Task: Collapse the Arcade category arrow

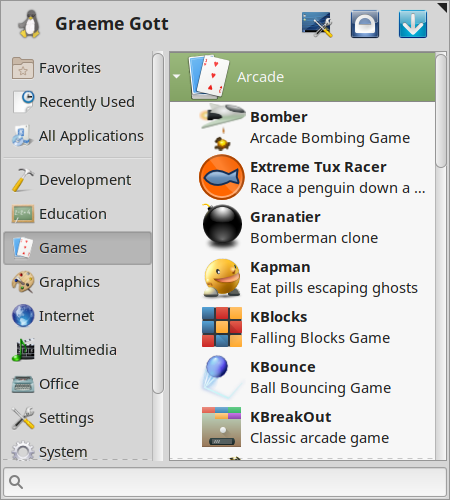Action: 177,77
